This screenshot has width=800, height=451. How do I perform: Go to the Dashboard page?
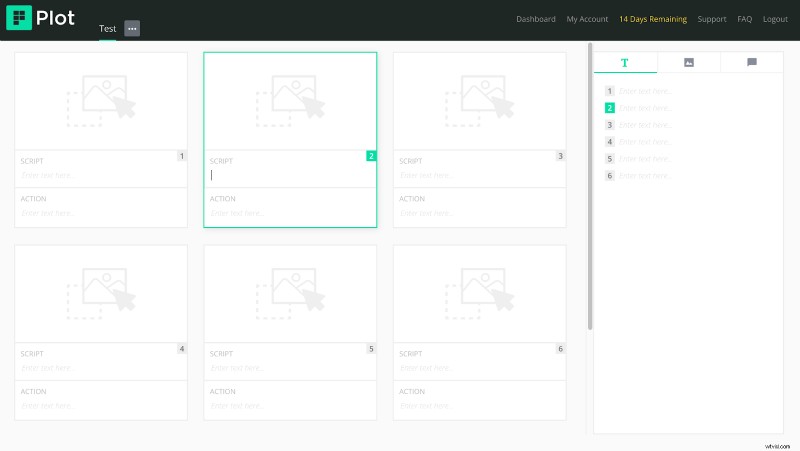(x=536, y=19)
